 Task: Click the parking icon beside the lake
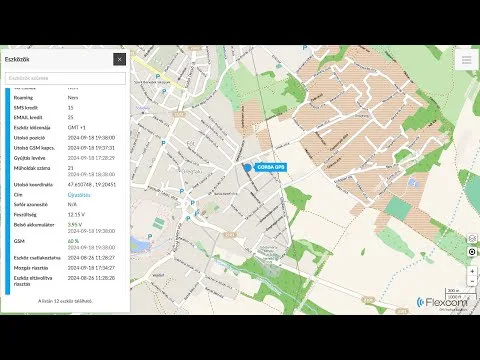150,237
